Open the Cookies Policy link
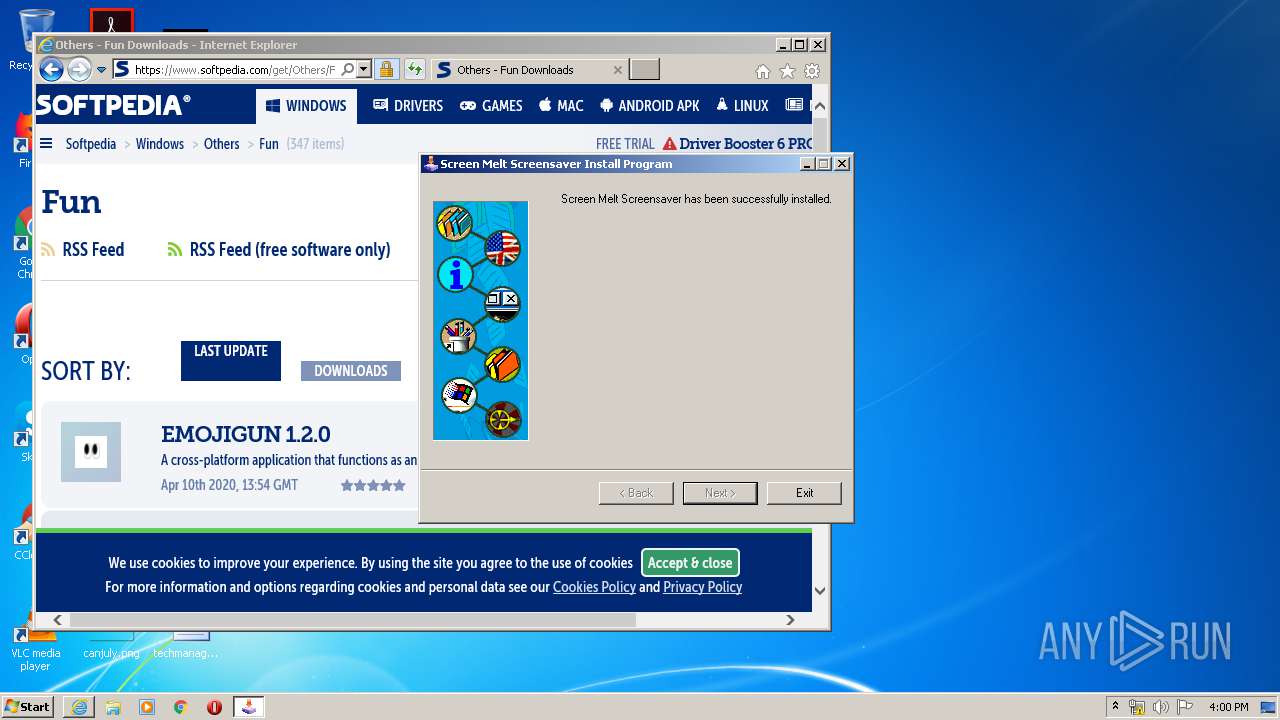 [x=594, y=588]
